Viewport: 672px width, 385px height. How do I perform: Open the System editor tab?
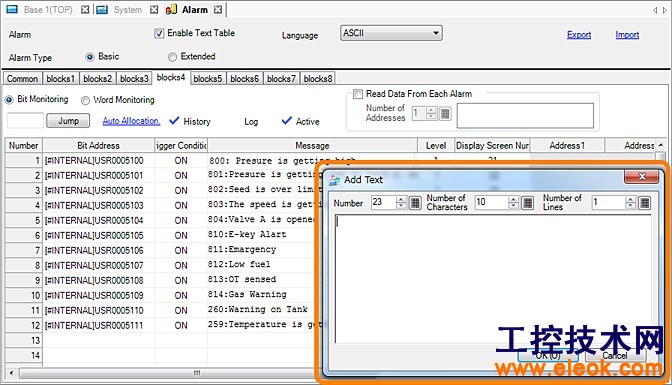(x=128, y=10)
